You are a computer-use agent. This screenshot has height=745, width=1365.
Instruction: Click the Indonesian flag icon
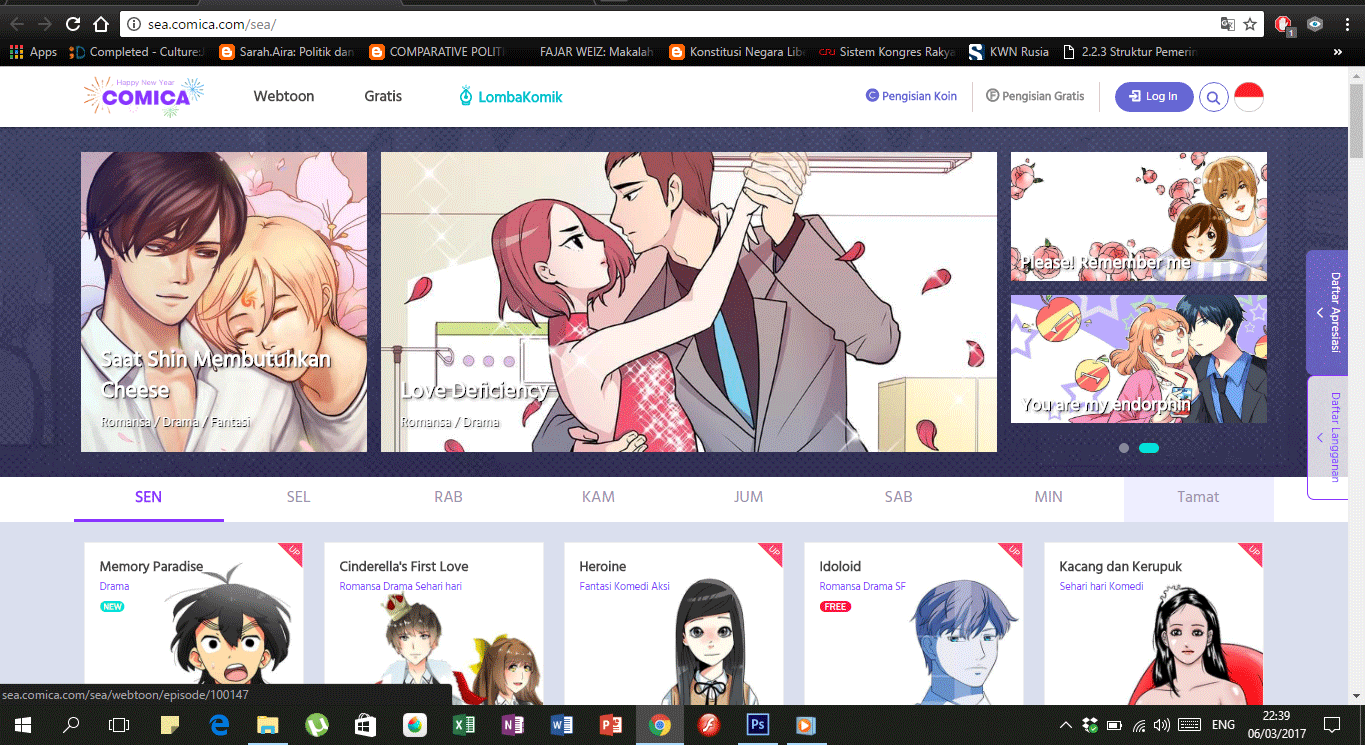(x=1248, y=96)
